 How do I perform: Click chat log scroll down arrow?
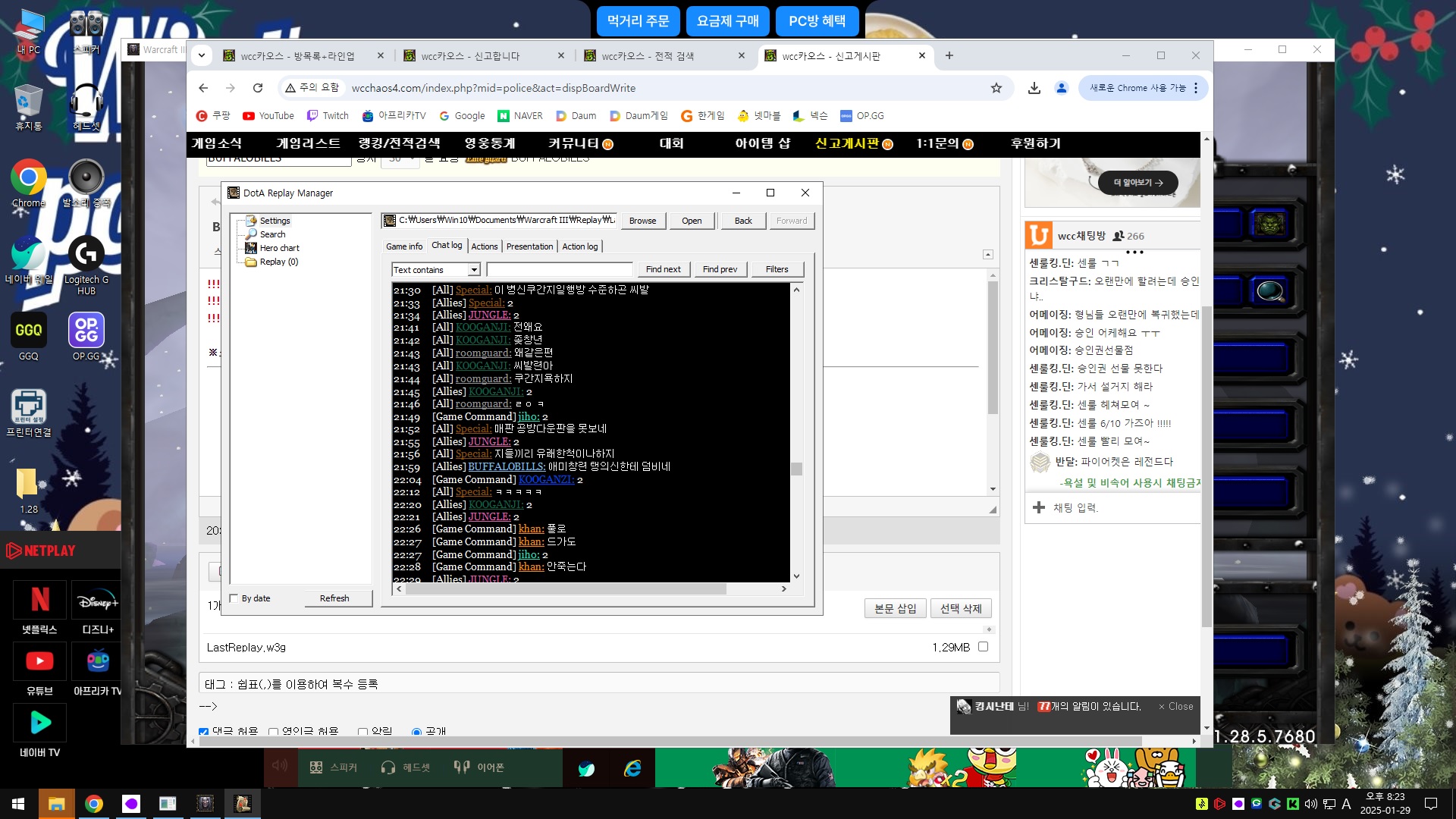[x=796, y=576]
